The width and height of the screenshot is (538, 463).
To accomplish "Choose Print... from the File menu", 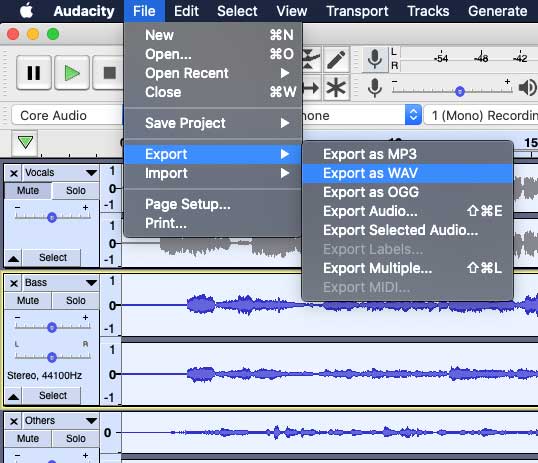I will point(213,223).
